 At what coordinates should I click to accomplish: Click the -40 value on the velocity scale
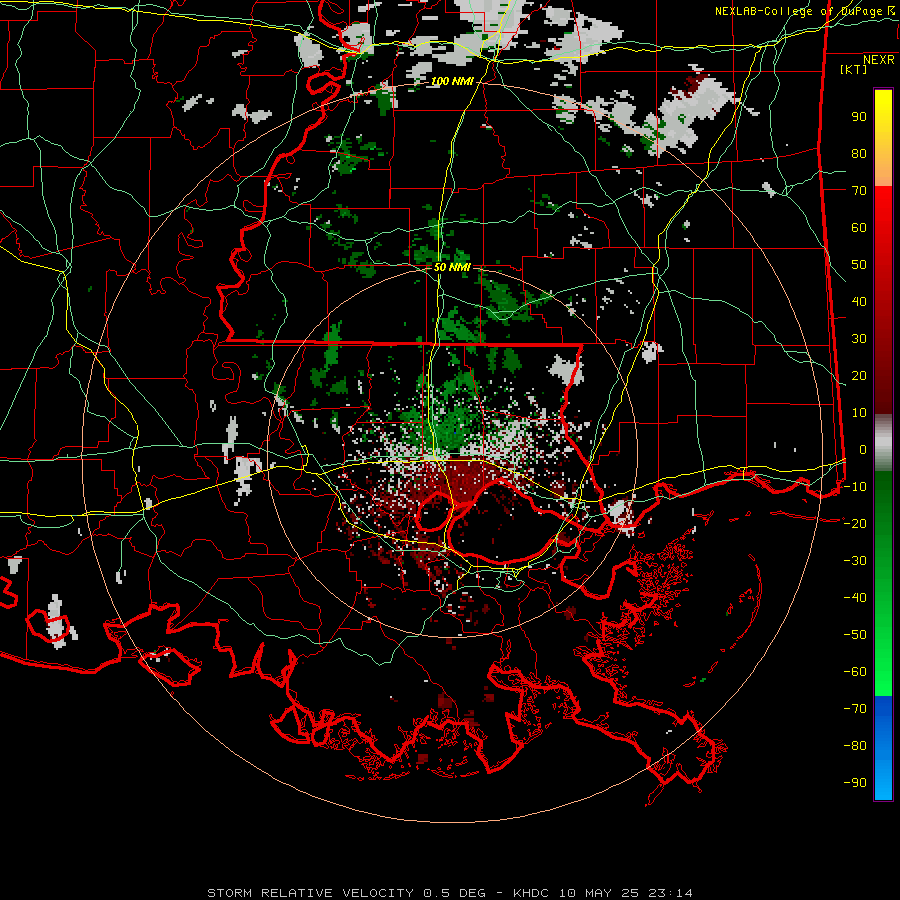click(x=855, y=598)
